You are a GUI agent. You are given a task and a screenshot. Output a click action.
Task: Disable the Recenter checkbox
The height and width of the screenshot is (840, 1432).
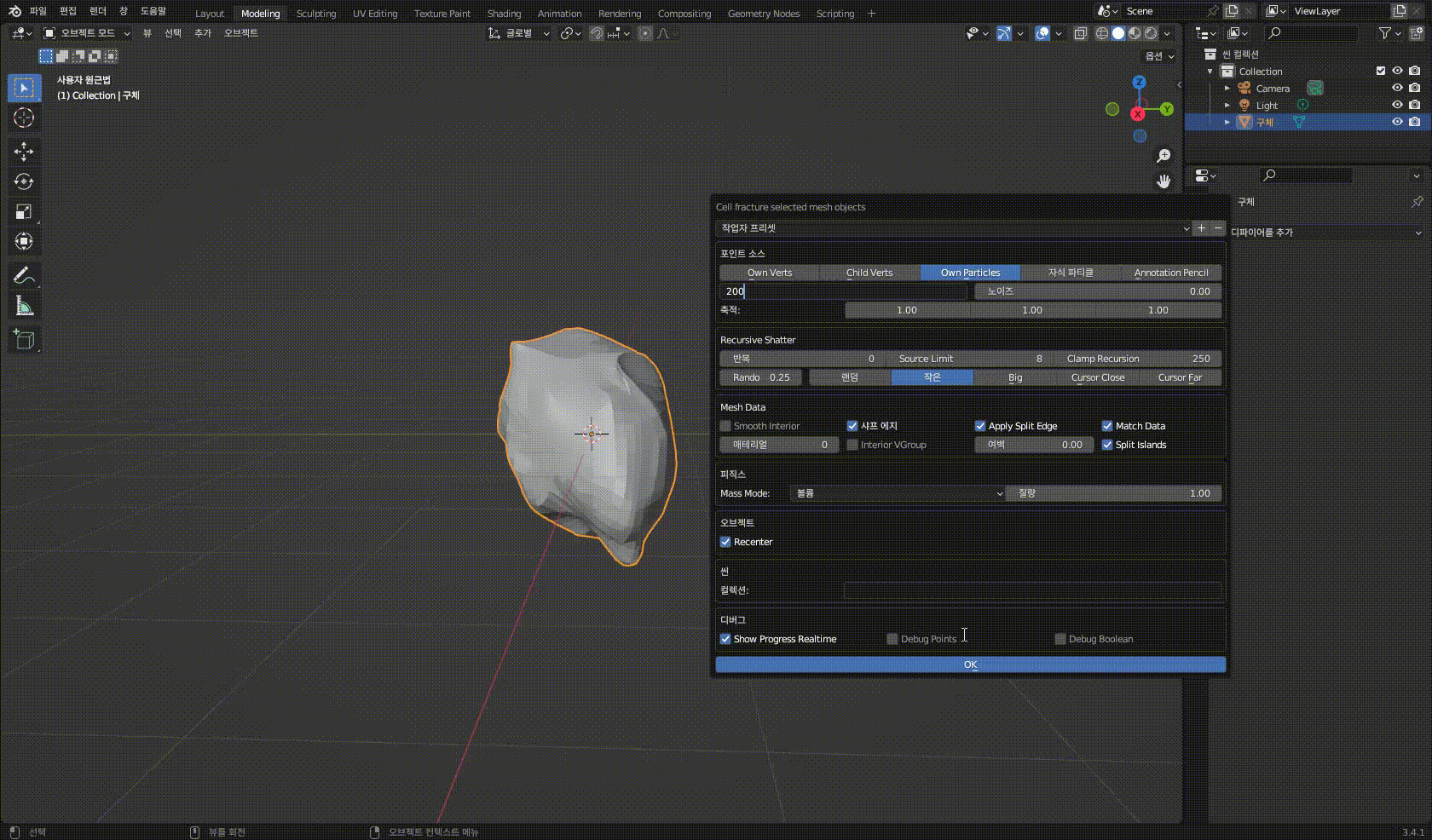725,542
